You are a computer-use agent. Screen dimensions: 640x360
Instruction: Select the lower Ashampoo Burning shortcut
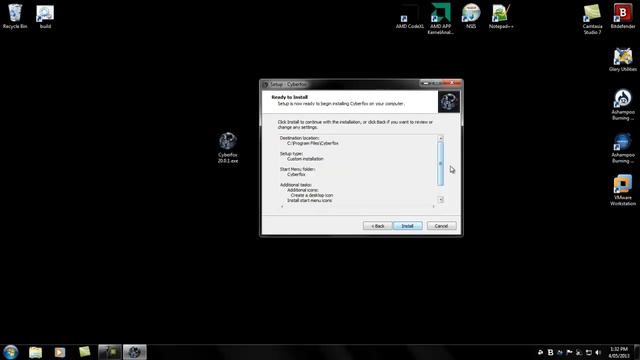coord(623,148)
